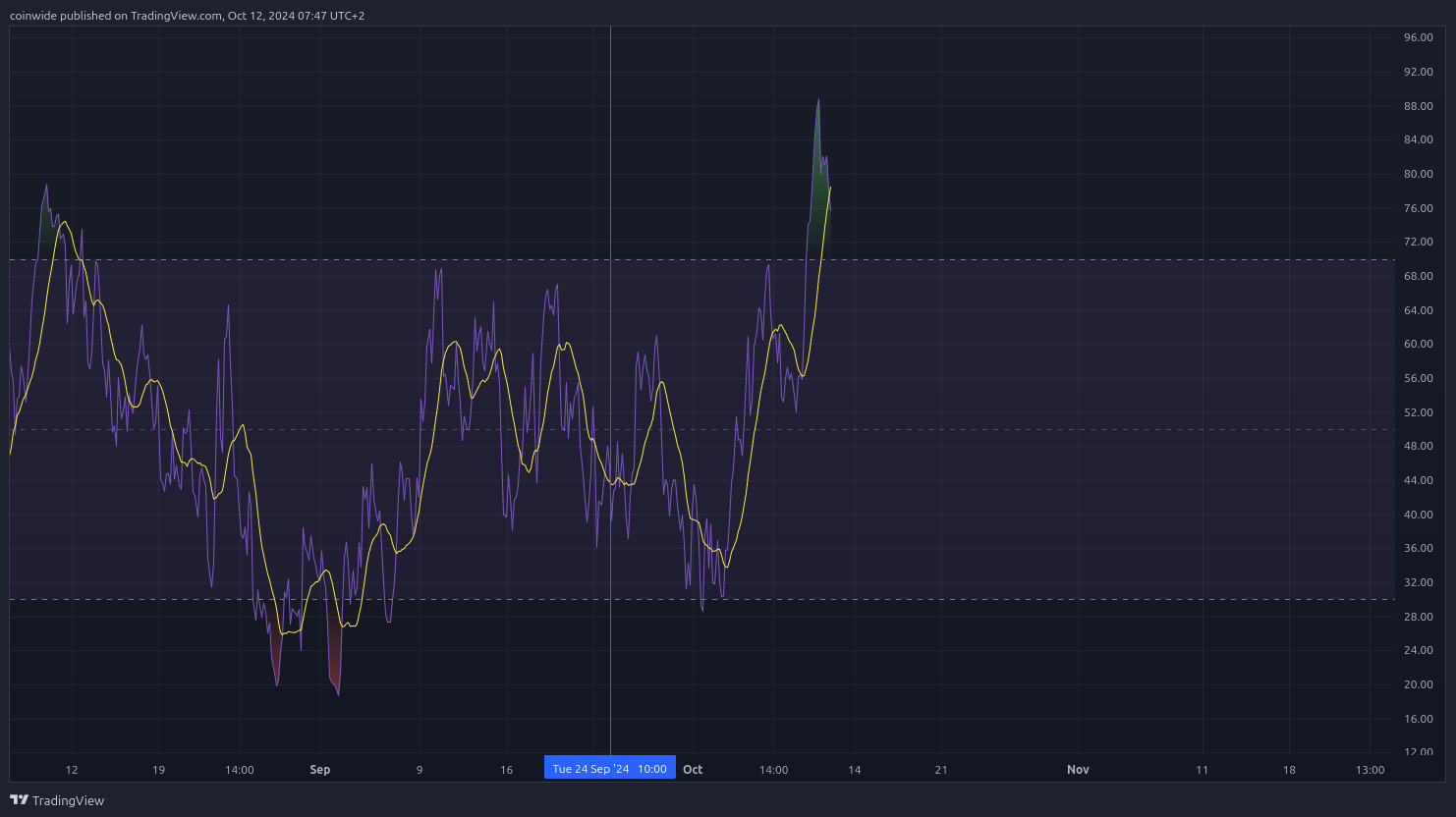This screenshot has height=817, width=1456.
Task: Click the 76.00 price axis label
Action: pos(1419,208)
